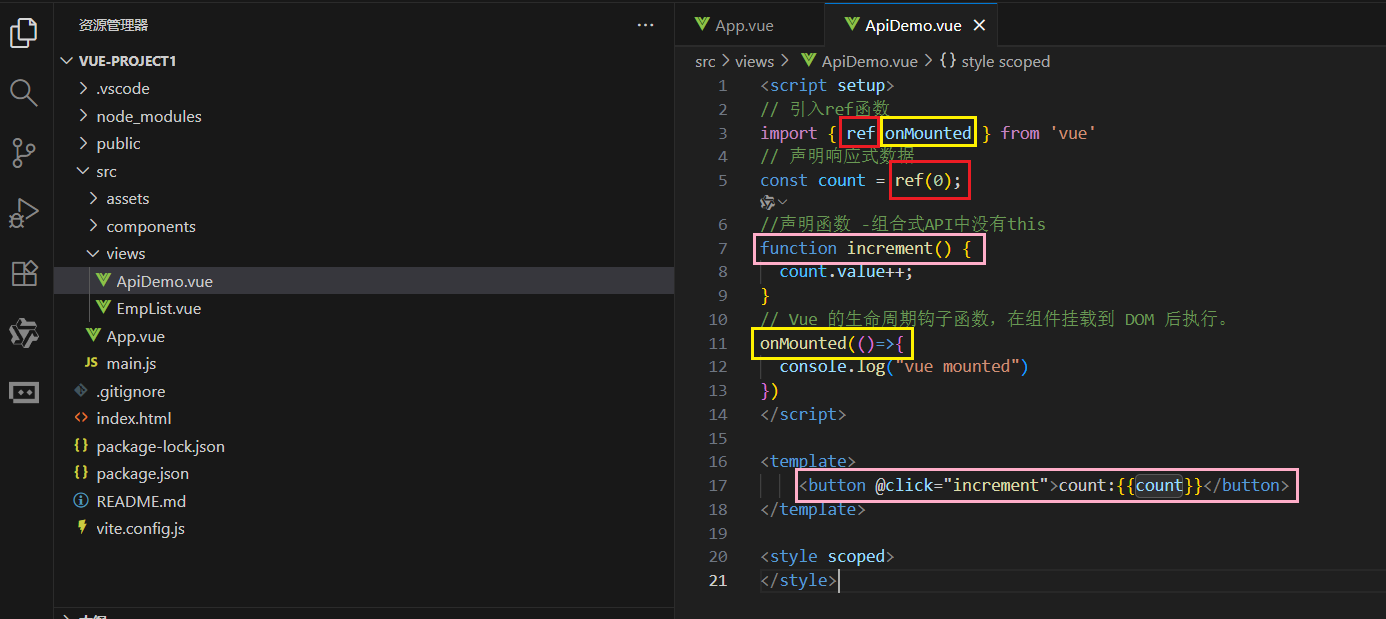Click on onMounted in the import line
This screenshot has height=619, width=1386.
pos(928,133)
